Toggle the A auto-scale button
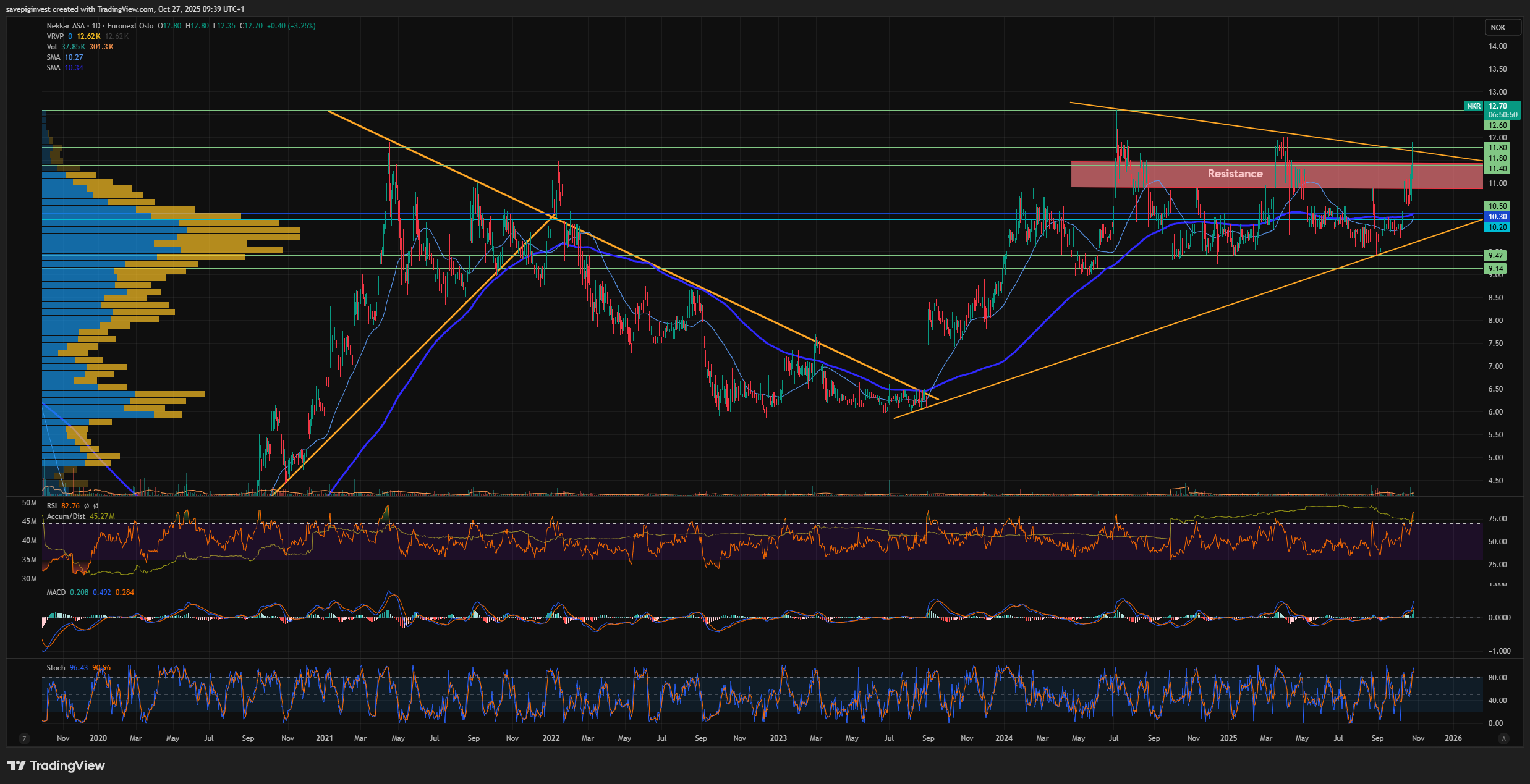This screenshot has height=784, width=1530. point(1503,738)
